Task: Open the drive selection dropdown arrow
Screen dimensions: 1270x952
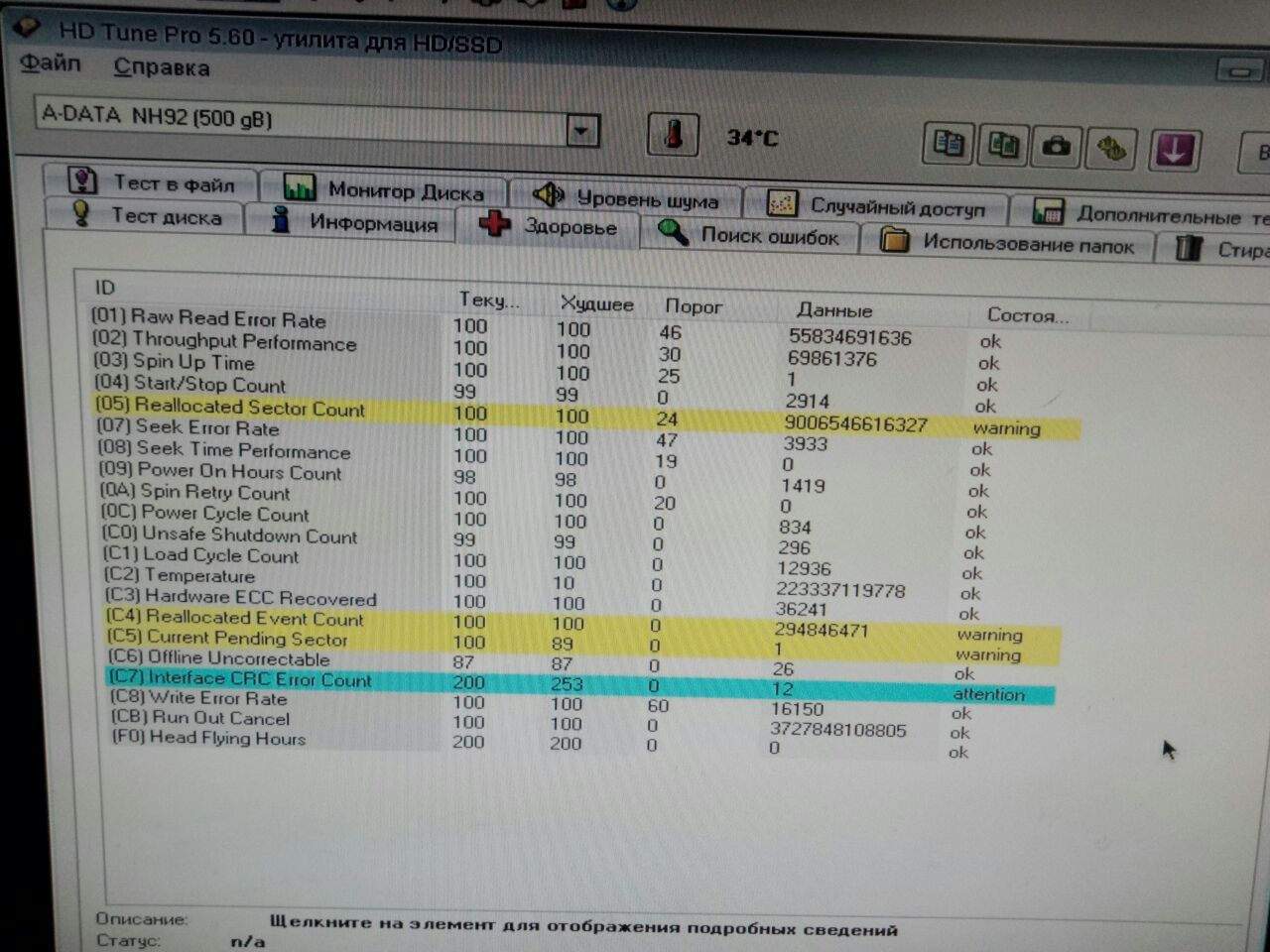Action: click(x=582, y=130)
